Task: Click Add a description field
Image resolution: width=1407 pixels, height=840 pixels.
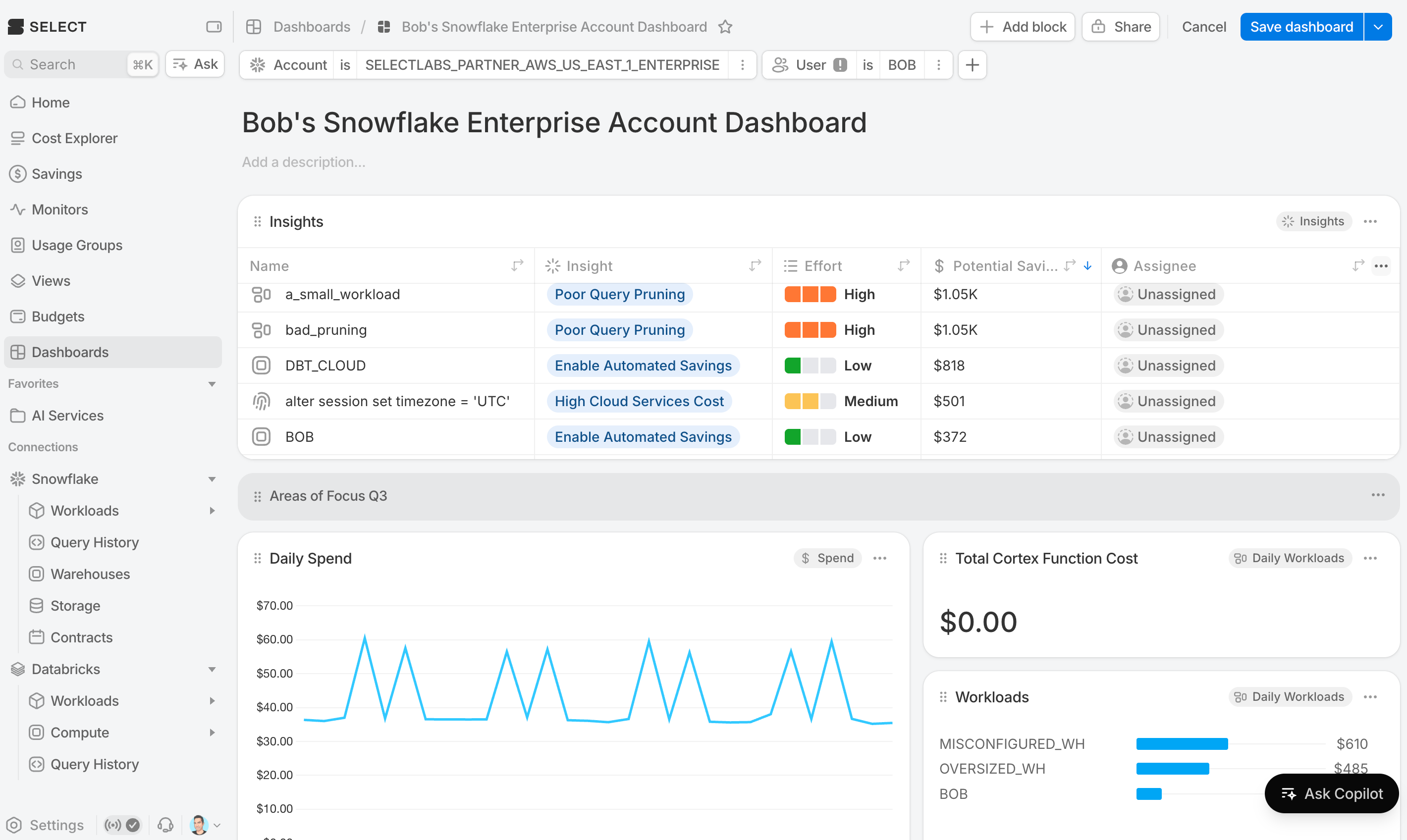Action: (304, 162)
